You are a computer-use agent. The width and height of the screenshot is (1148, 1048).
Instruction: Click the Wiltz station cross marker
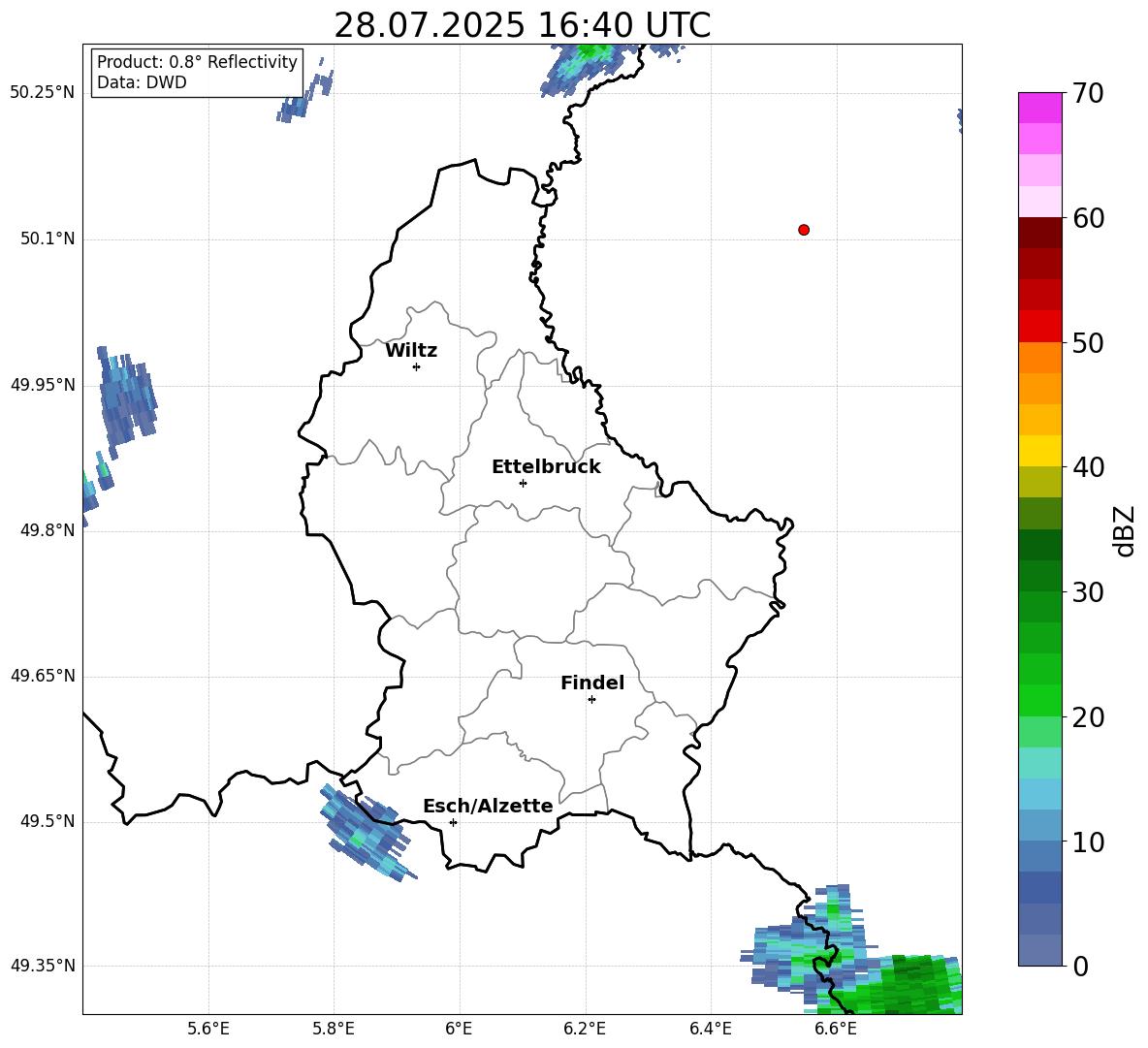[417, 366]
